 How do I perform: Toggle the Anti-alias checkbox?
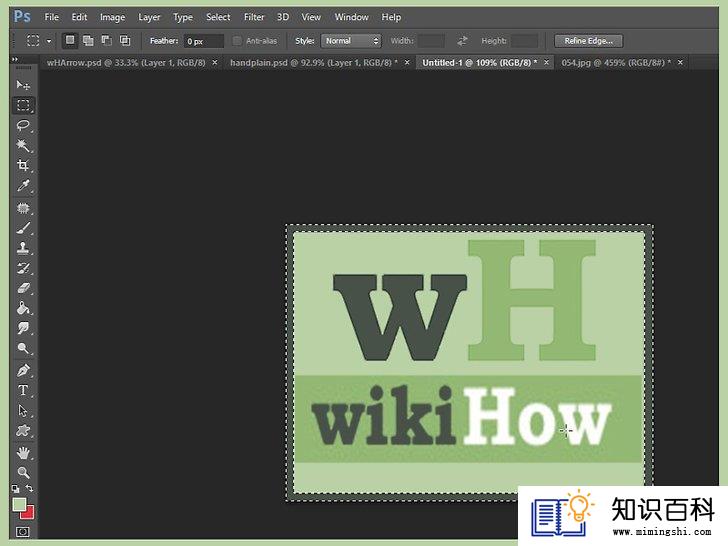[237, 41]
